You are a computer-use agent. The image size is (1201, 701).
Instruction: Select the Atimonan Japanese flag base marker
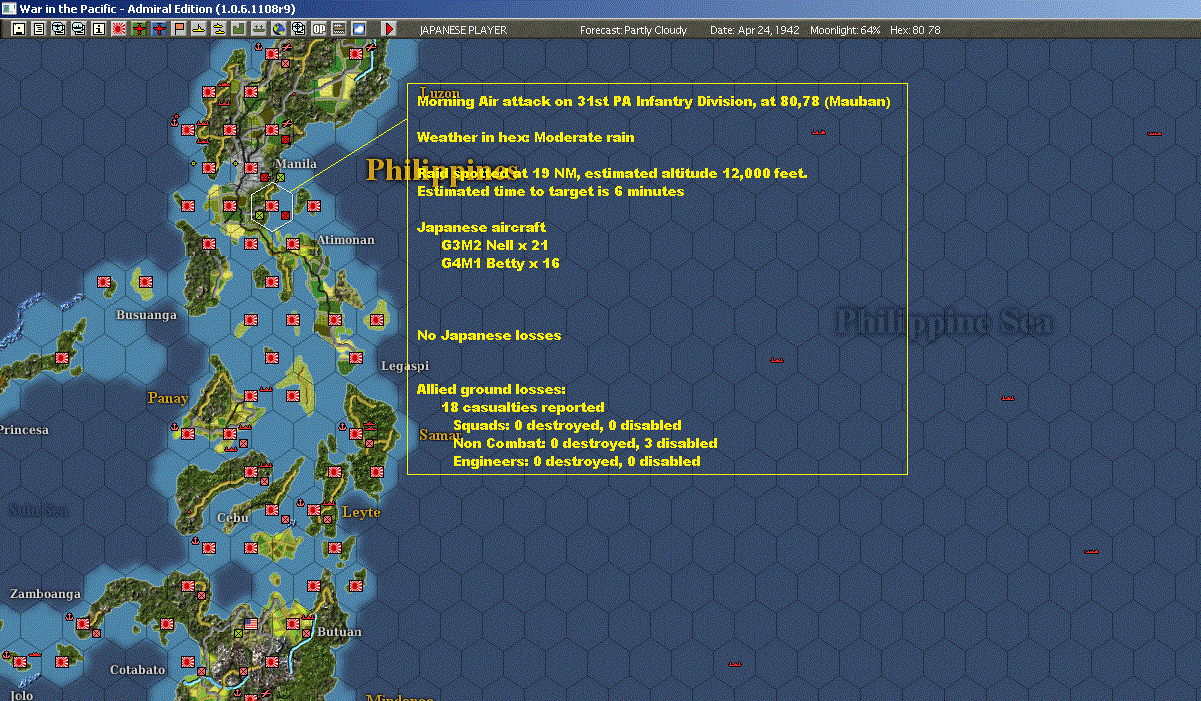[x=293, y=244]
